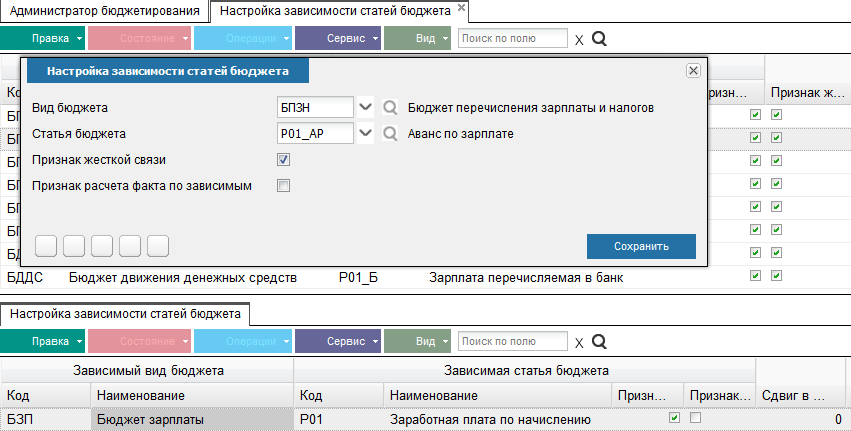Open the Вид menu in the lower toolbar

417,341
